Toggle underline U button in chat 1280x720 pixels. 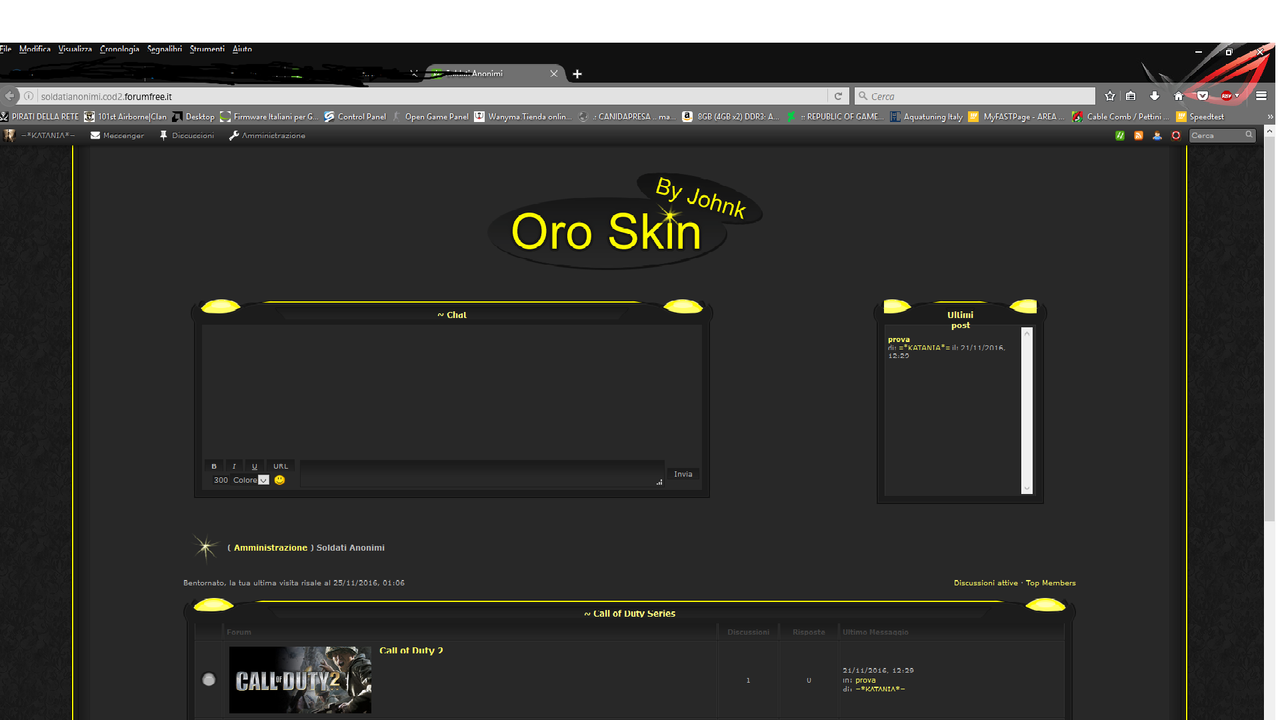[254, 466]
